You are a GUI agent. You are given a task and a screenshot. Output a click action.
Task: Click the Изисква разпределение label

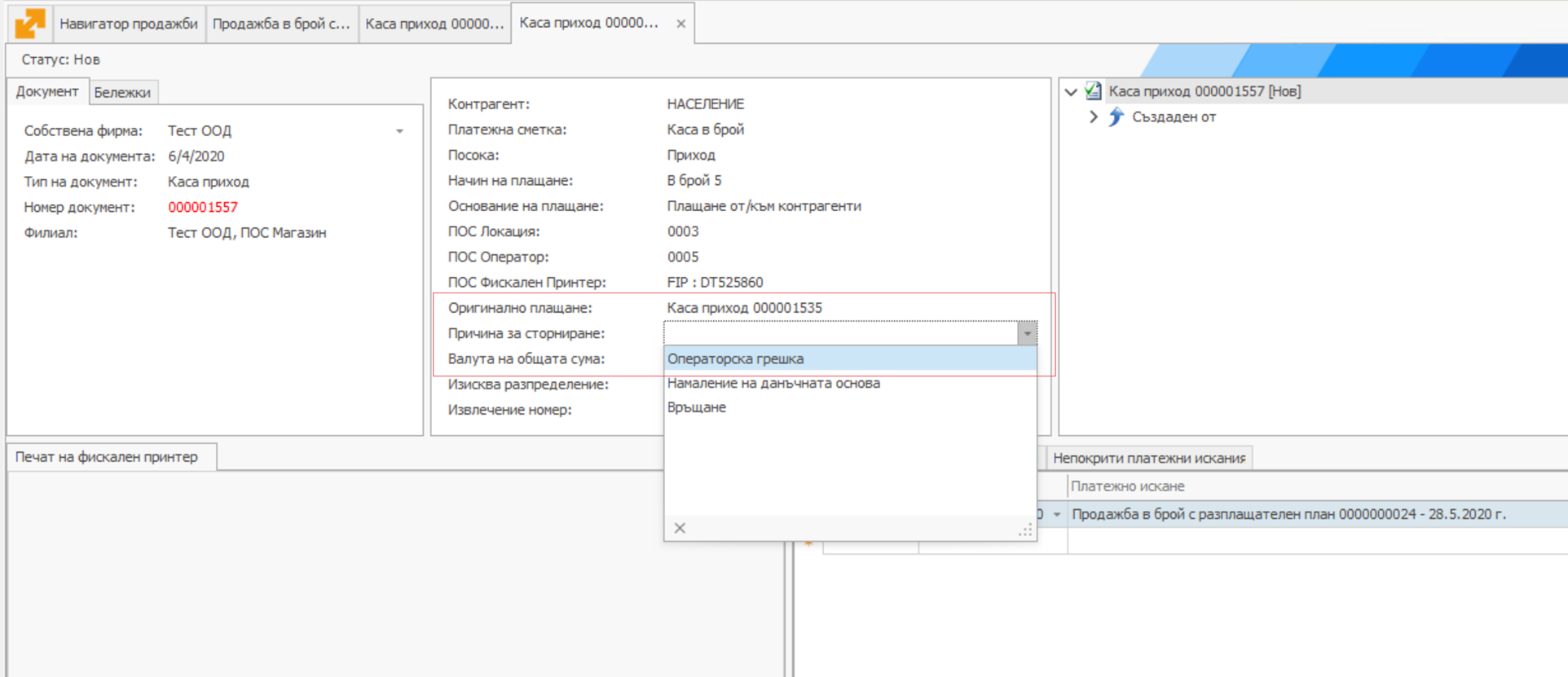click(528, 385)
